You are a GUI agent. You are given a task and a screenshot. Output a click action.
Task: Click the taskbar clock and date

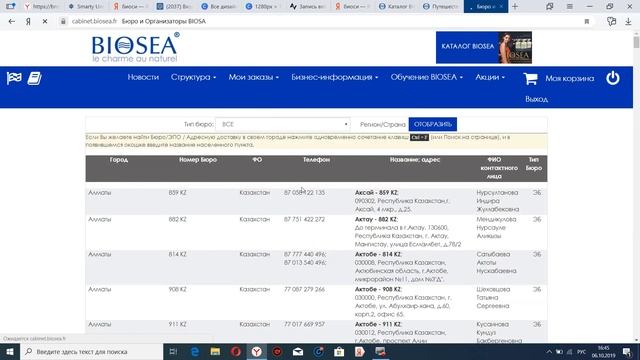coord(603,351)
